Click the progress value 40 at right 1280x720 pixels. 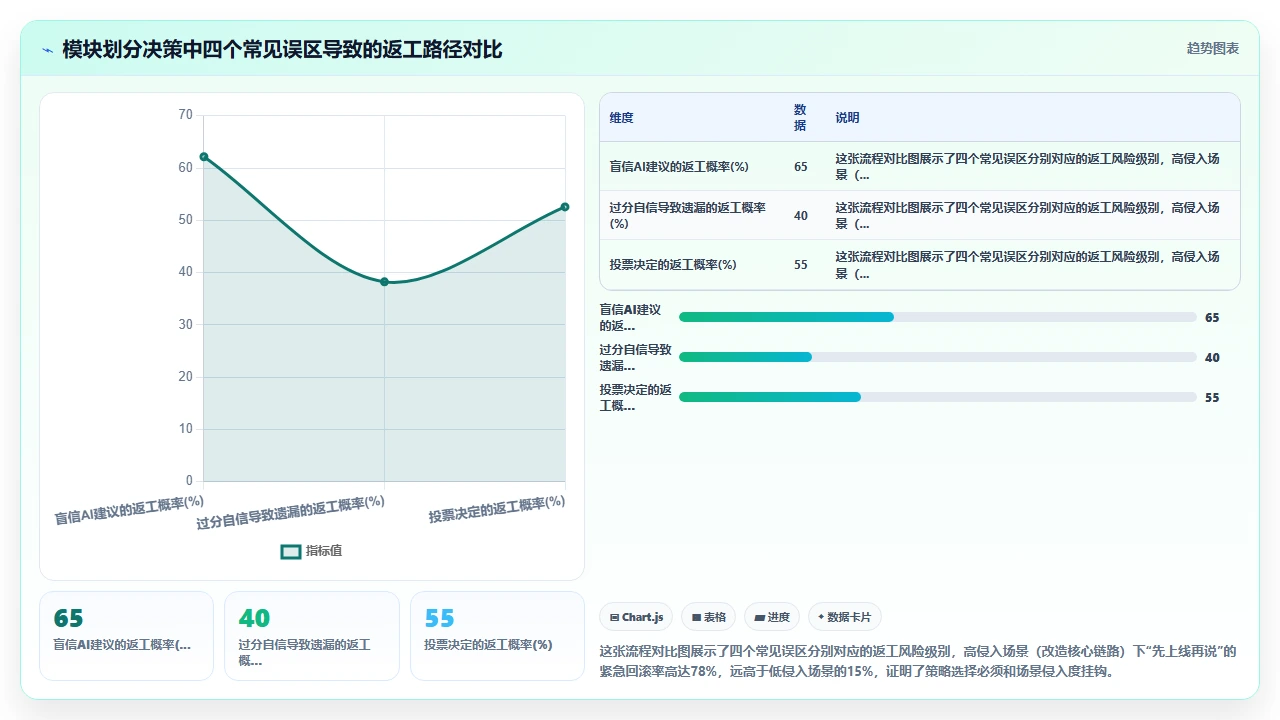(1212, 357)
